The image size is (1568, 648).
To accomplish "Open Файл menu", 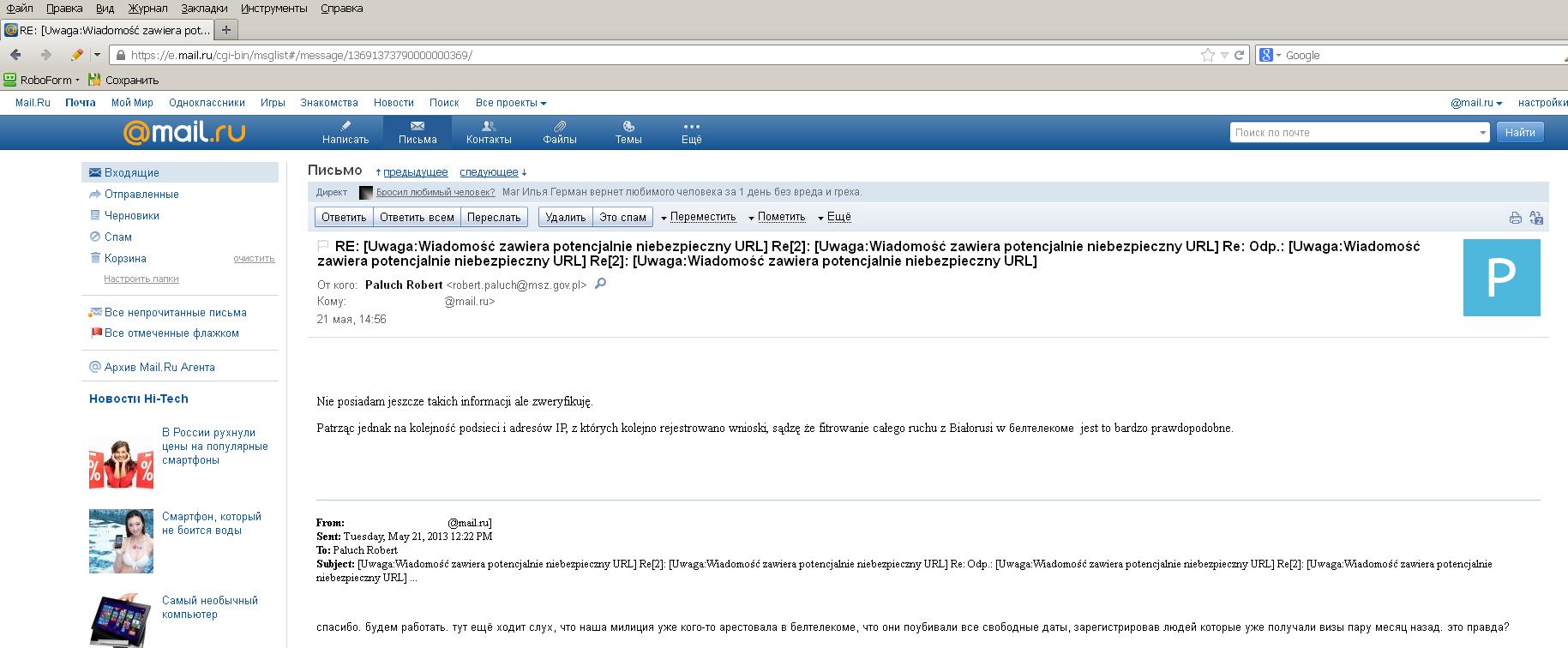I will click(x=20, y=8).
